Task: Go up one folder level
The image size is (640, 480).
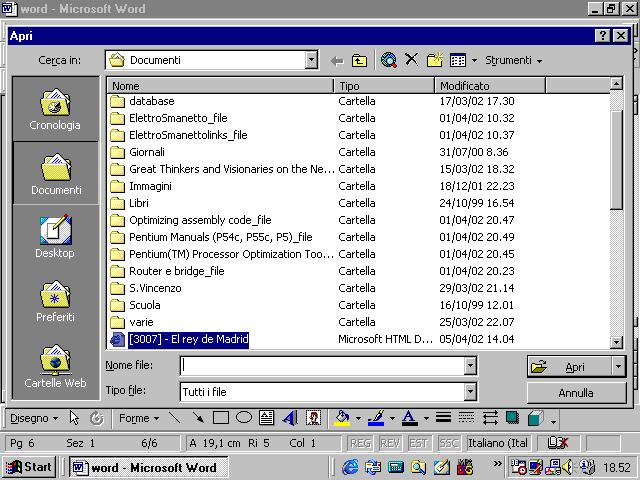Action: tap(359, 60)
